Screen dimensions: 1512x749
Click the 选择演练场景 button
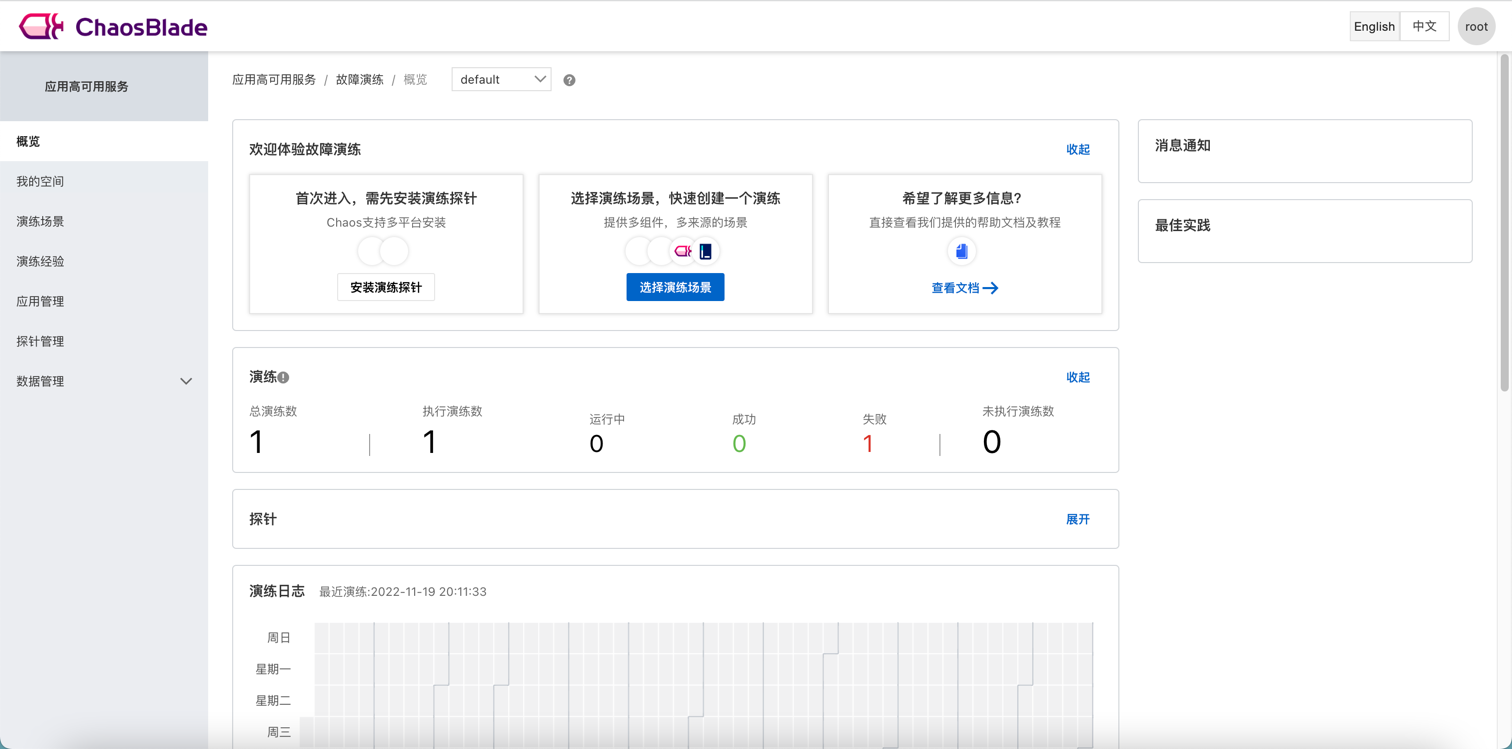click(x=675, y=288)
